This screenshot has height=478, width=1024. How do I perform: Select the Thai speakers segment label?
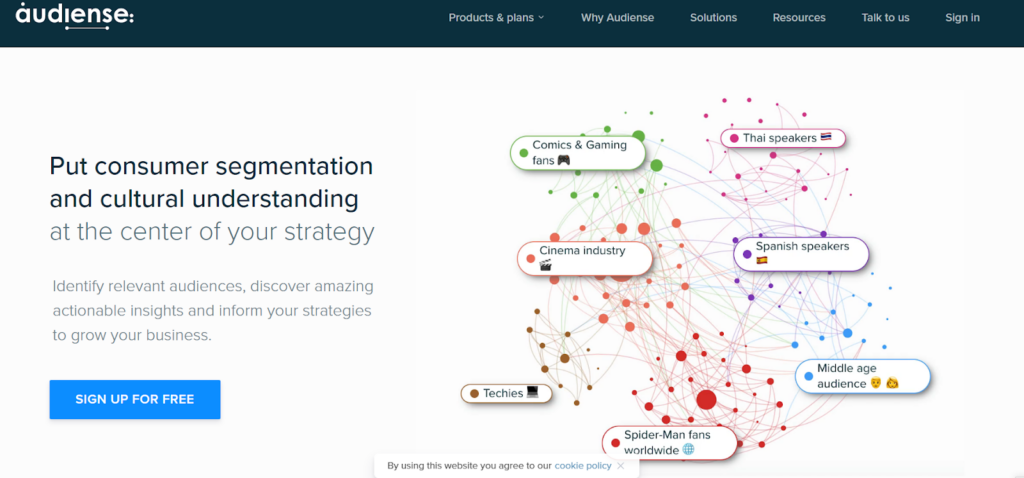783,138
